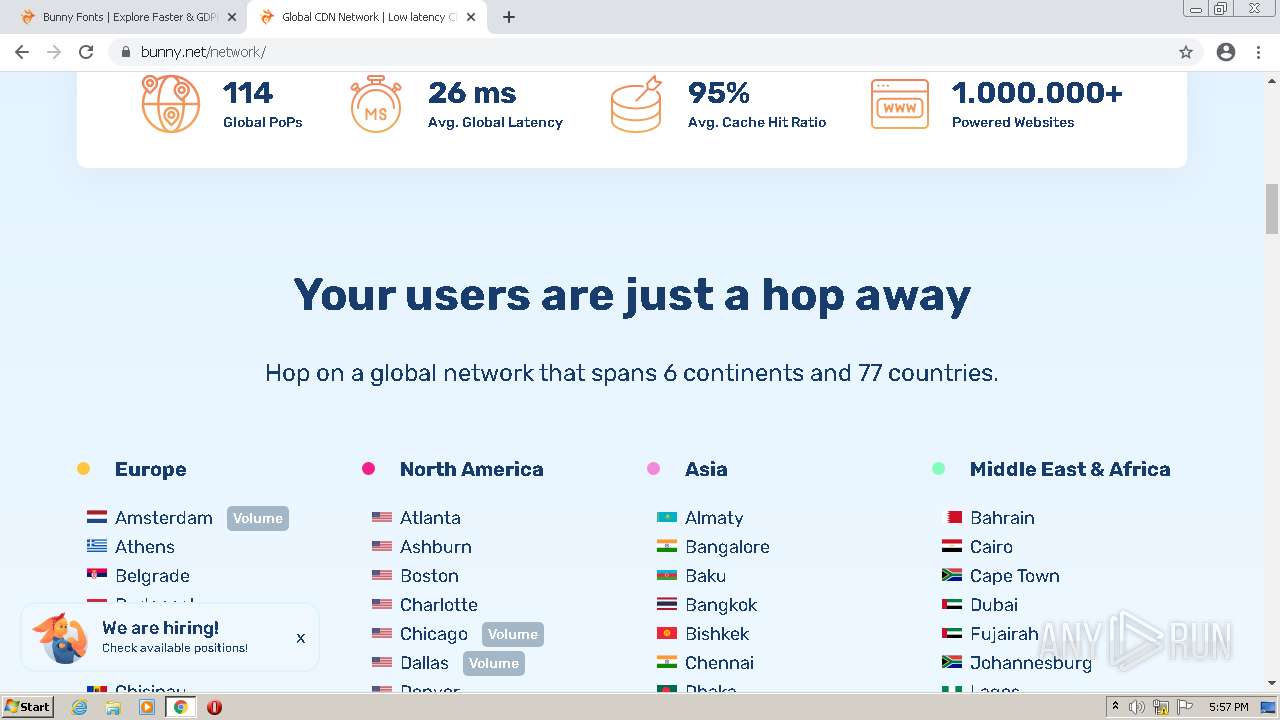This screenshot has width=1280, height=720.
Task: Click the Chrome taskbar icon
Action: [180, 707]
